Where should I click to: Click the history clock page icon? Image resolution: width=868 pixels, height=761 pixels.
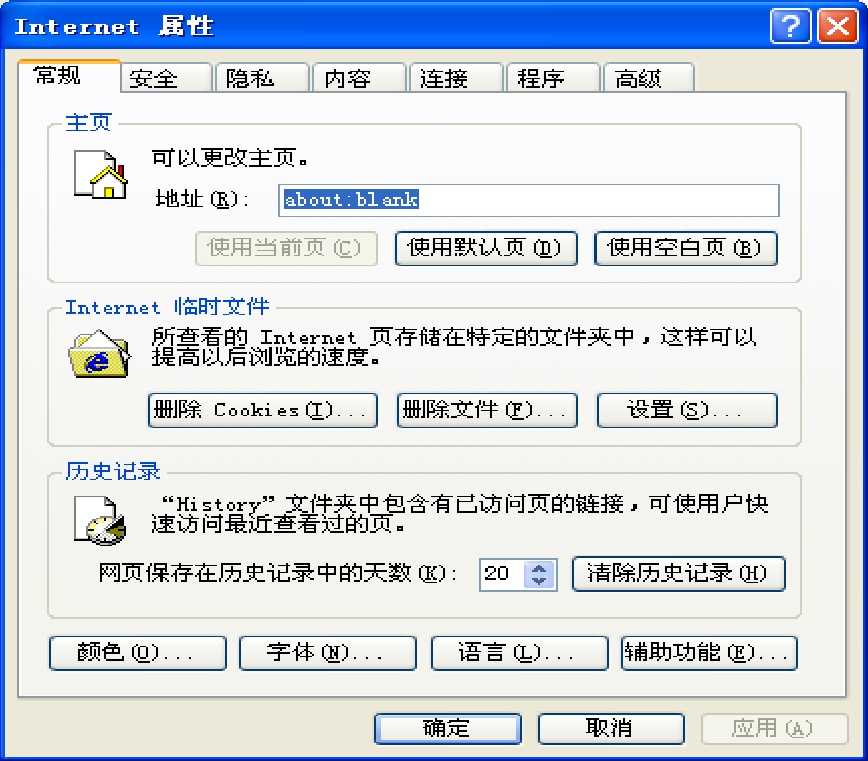[x=100, y=520]
